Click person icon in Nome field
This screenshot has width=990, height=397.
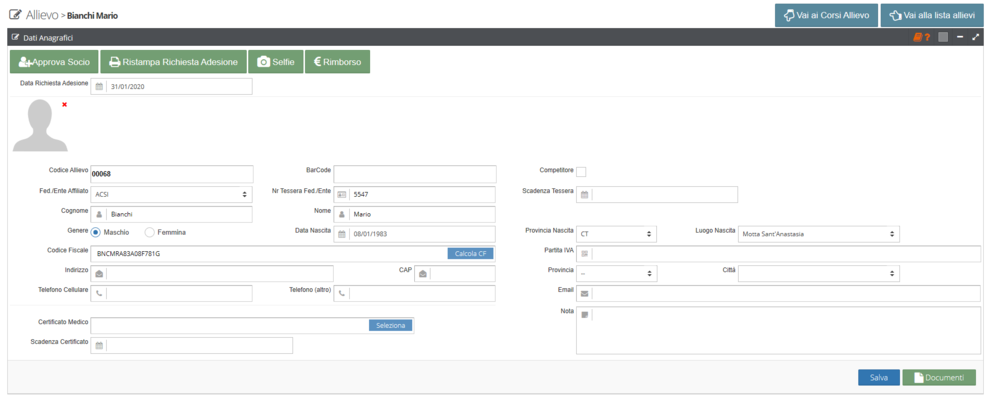(x=341, y=215)
